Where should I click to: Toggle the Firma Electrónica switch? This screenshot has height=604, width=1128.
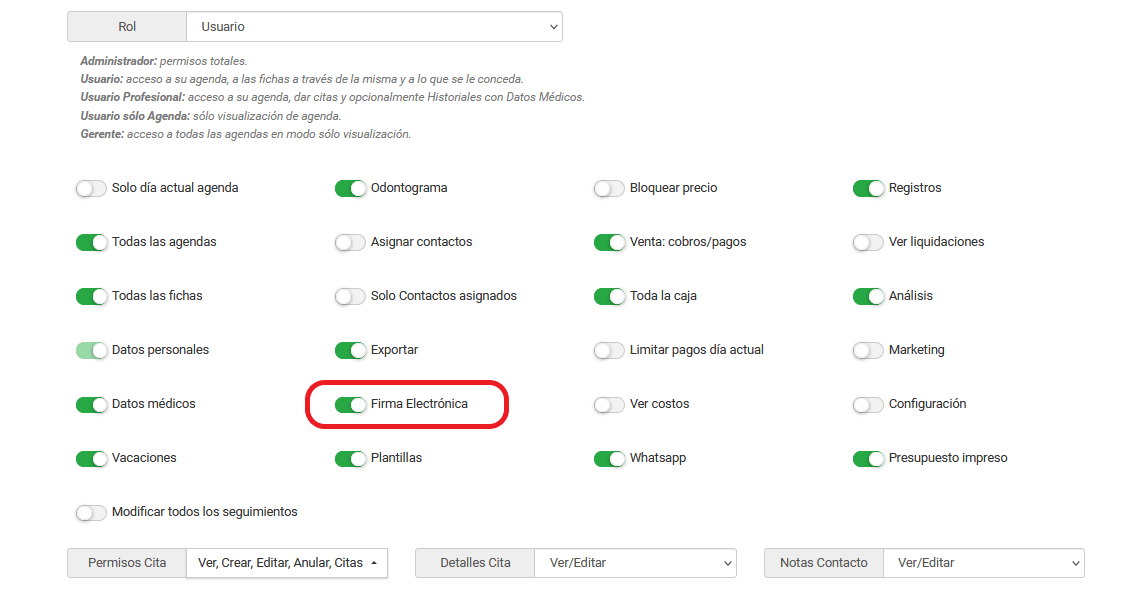coord(350,405)
